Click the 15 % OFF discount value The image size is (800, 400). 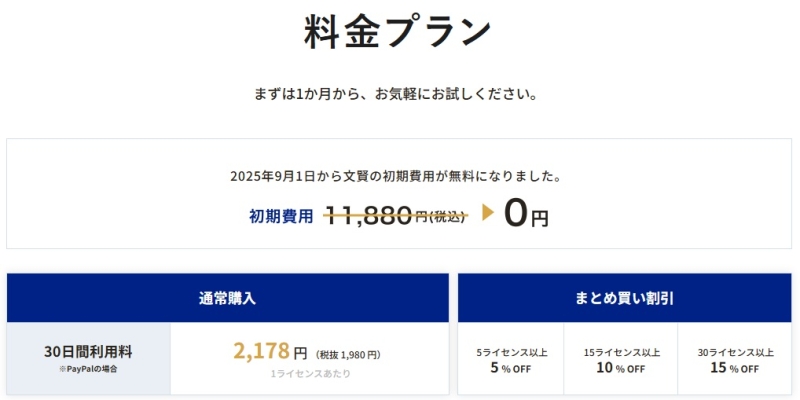[x=737, y=368]
